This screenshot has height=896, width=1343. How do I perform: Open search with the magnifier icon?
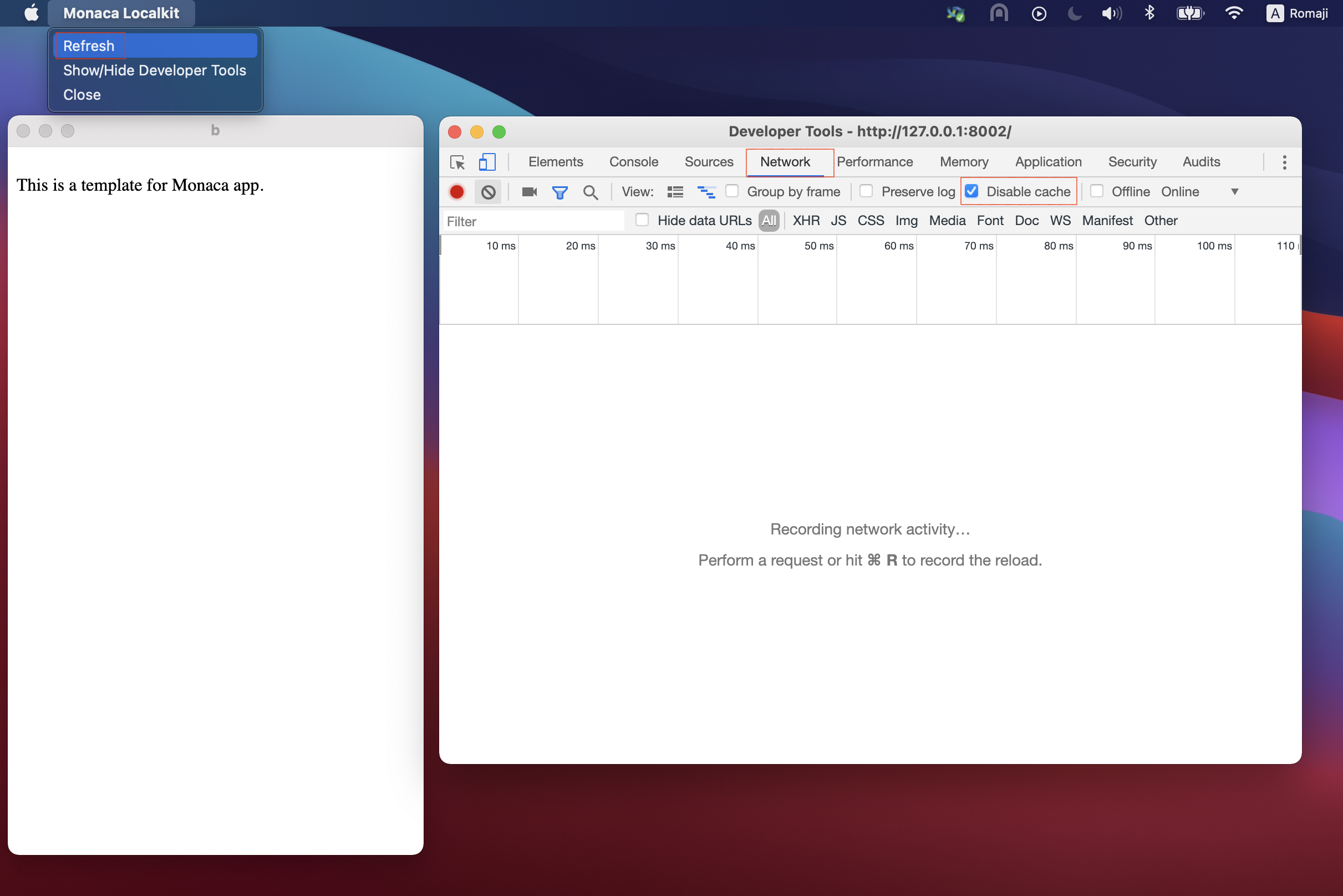click(x=591, y=192)
